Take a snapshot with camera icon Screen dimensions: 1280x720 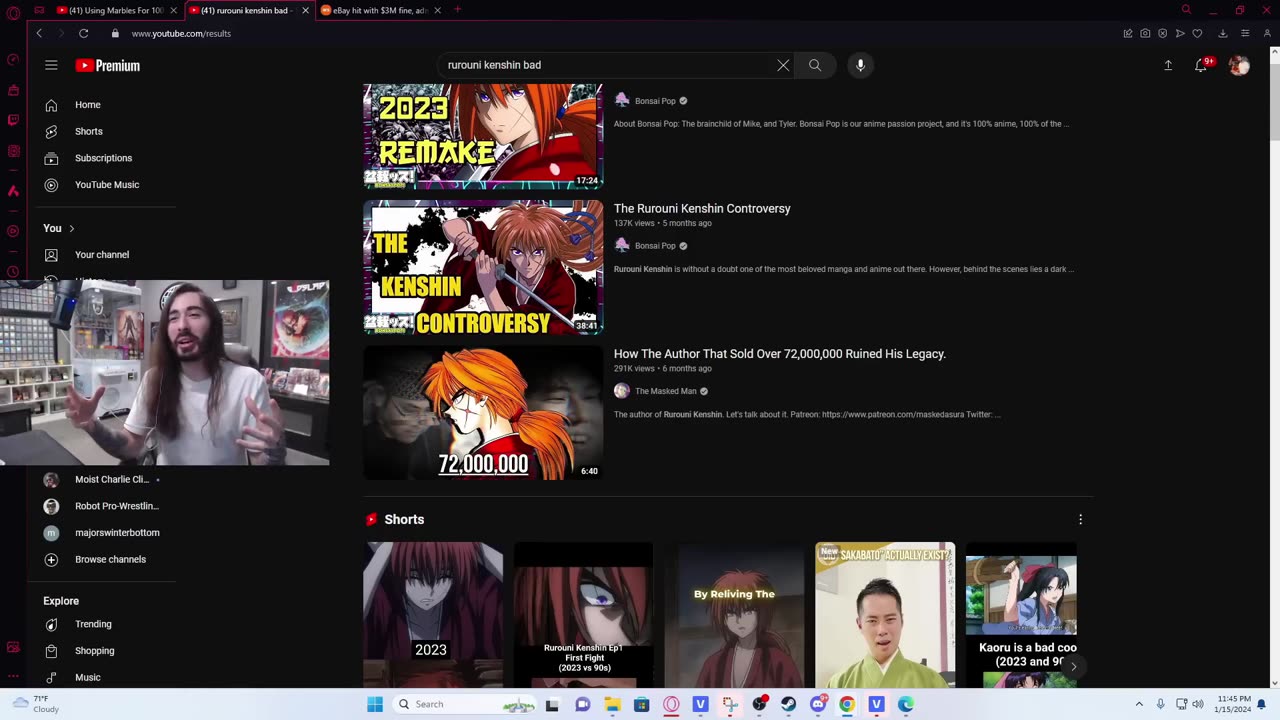pyautogui.click(x=1145, y=33)
